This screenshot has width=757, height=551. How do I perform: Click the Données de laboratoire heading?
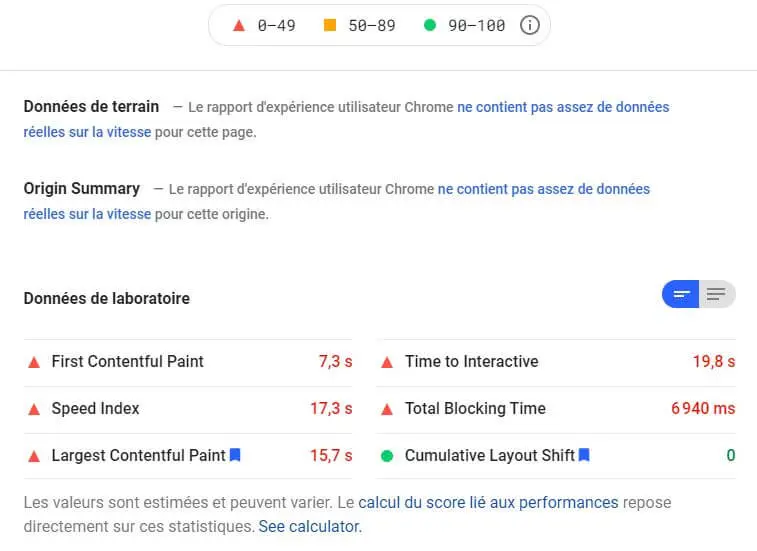point(107,298)
